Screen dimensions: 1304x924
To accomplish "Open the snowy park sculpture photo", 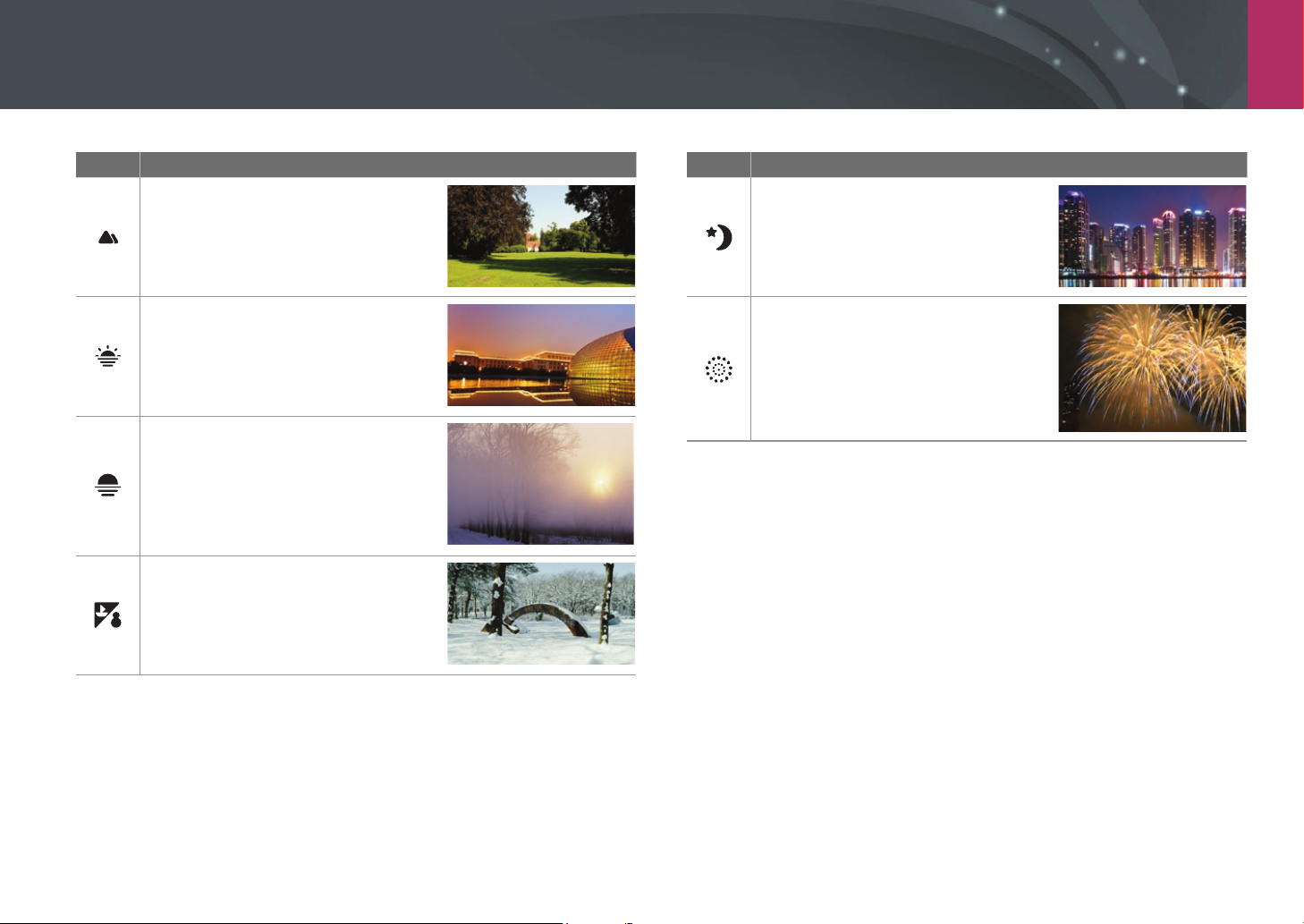I will [x=541, y=614].
